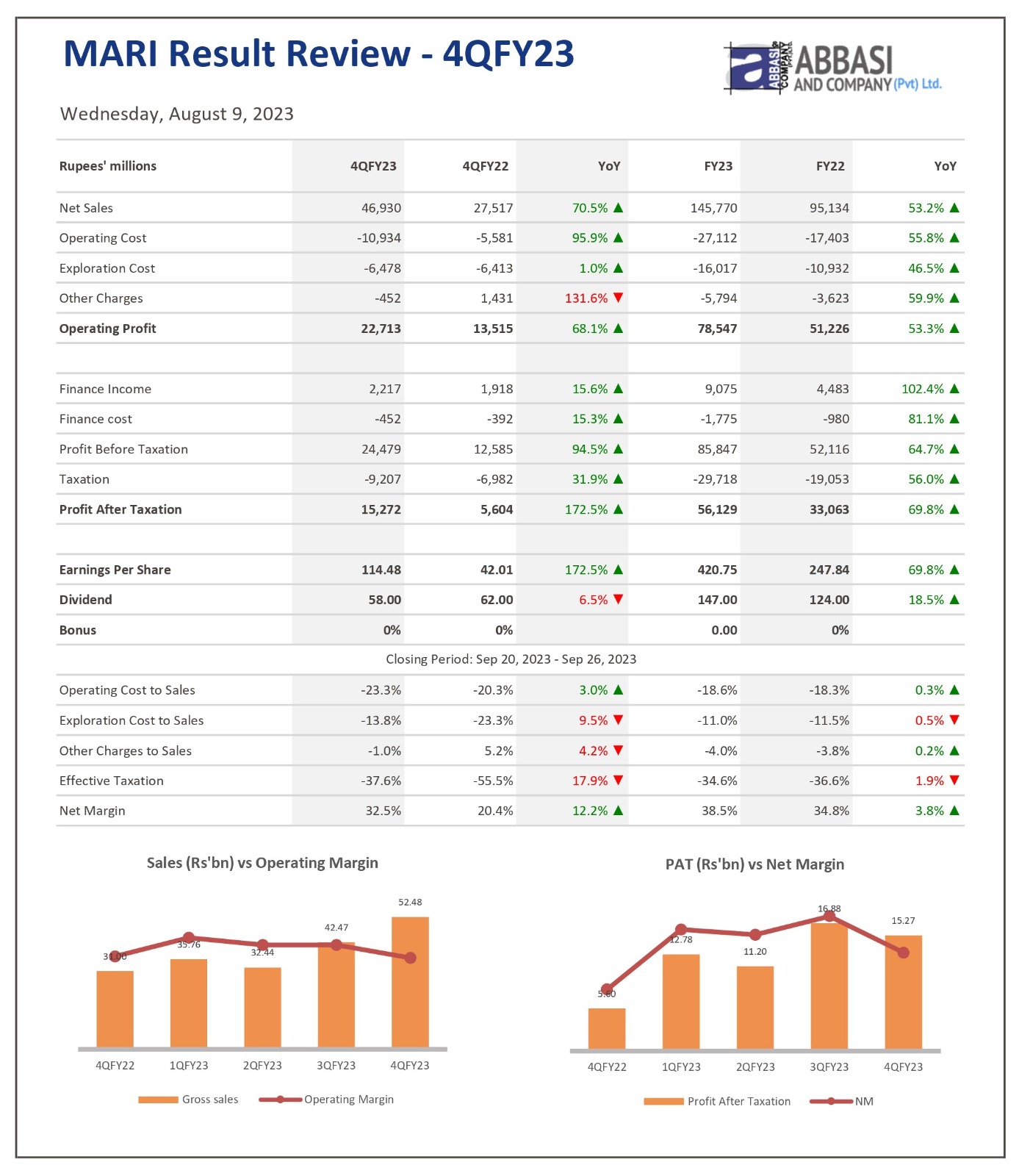Select the FY23 column header

(718, 166)
